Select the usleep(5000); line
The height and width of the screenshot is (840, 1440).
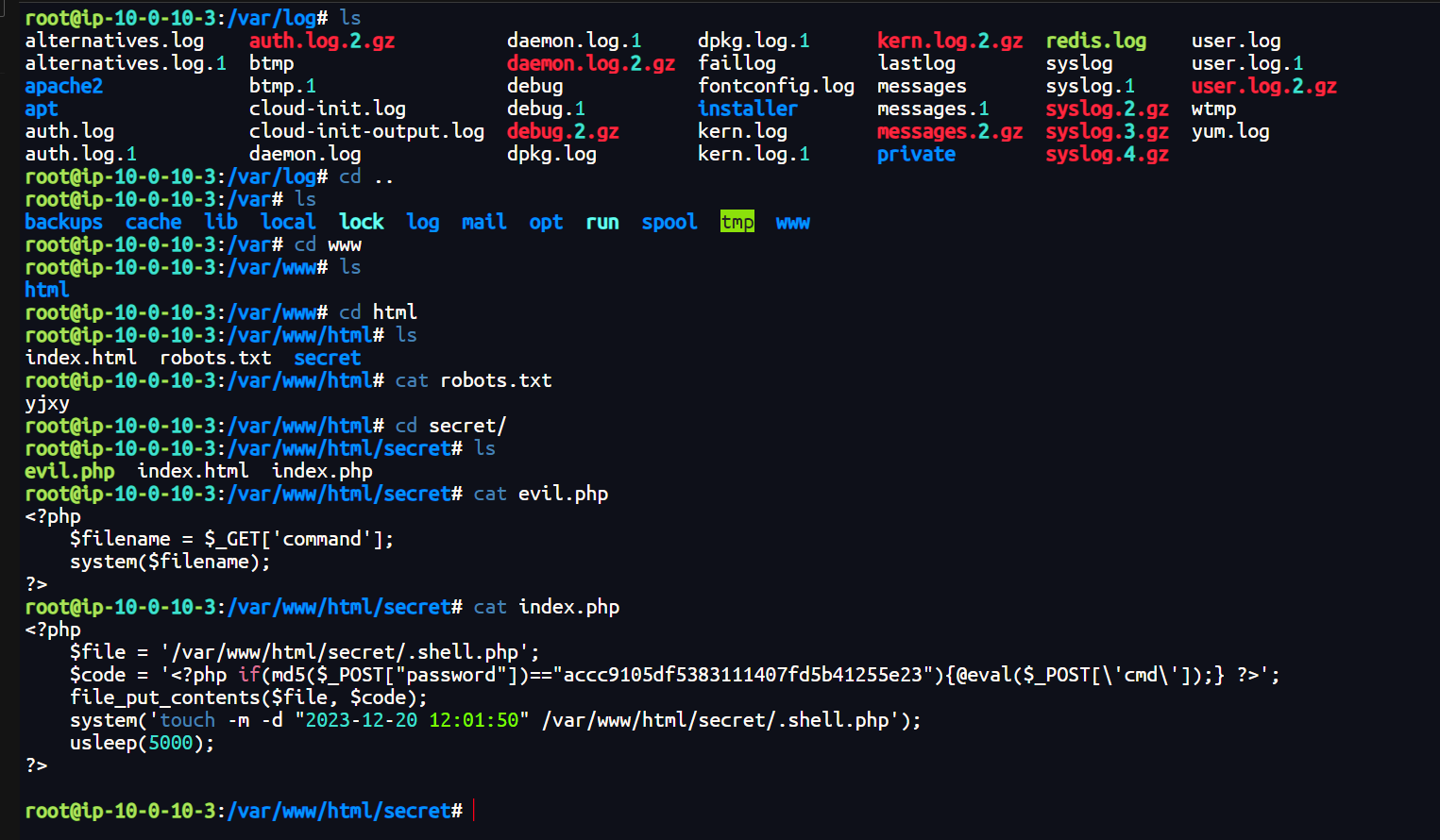click(143, 743)
